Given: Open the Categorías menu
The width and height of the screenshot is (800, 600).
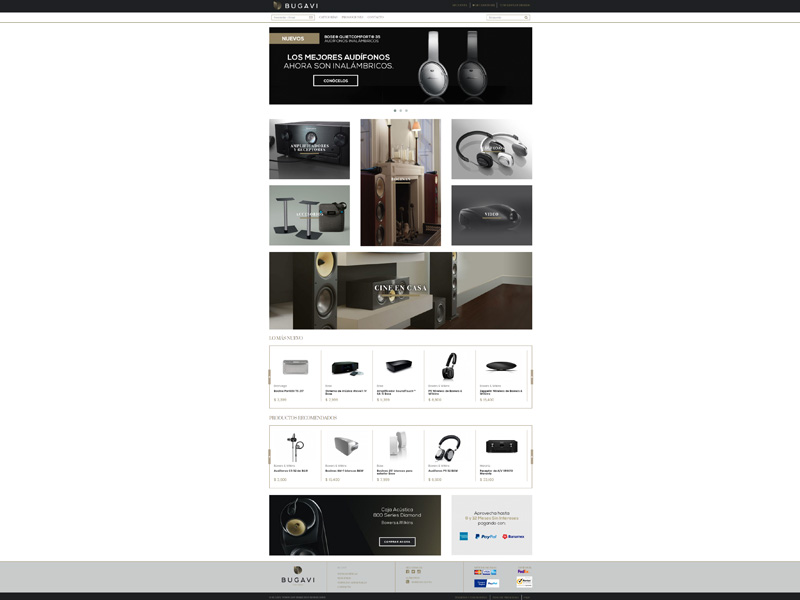Looking at the screenshot, I should click(x=328, y=17).
